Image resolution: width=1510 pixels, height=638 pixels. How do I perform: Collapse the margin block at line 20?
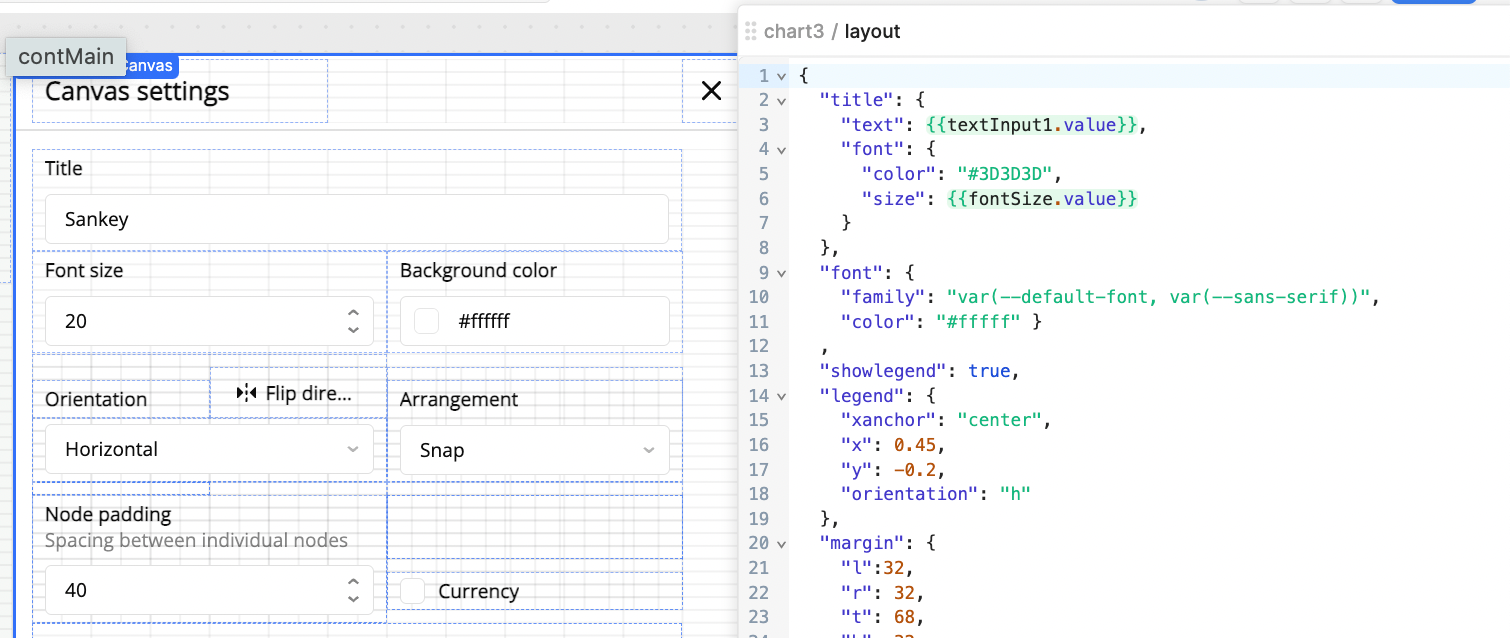point(781,544)
